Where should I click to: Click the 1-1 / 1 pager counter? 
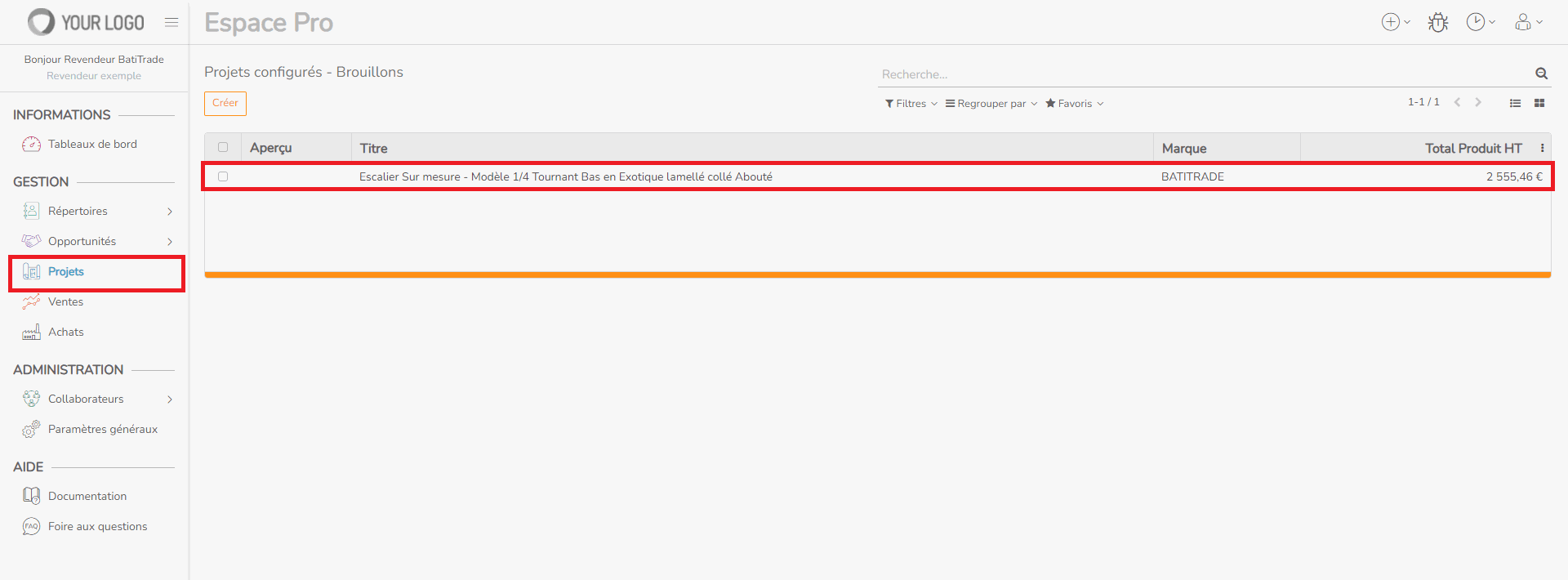[1423, 102]
